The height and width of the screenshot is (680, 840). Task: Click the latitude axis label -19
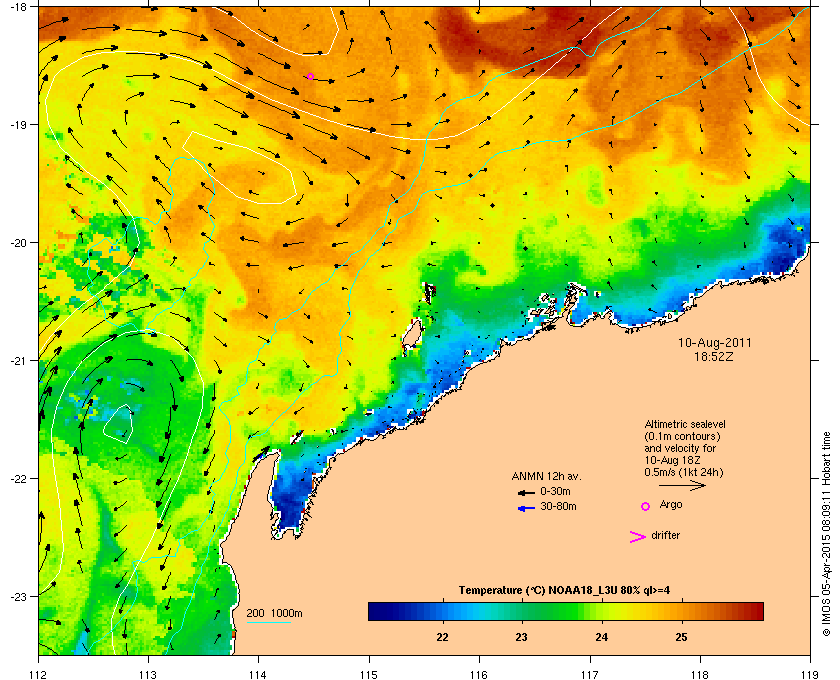[17, 124]
